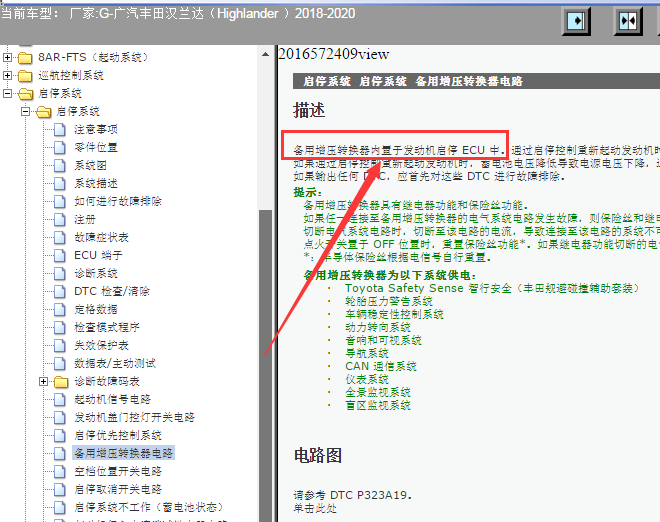Open the 空档位置开关电路 tree entry
Viewport: 660px width, 522px height.
click(x=118, y=471)
